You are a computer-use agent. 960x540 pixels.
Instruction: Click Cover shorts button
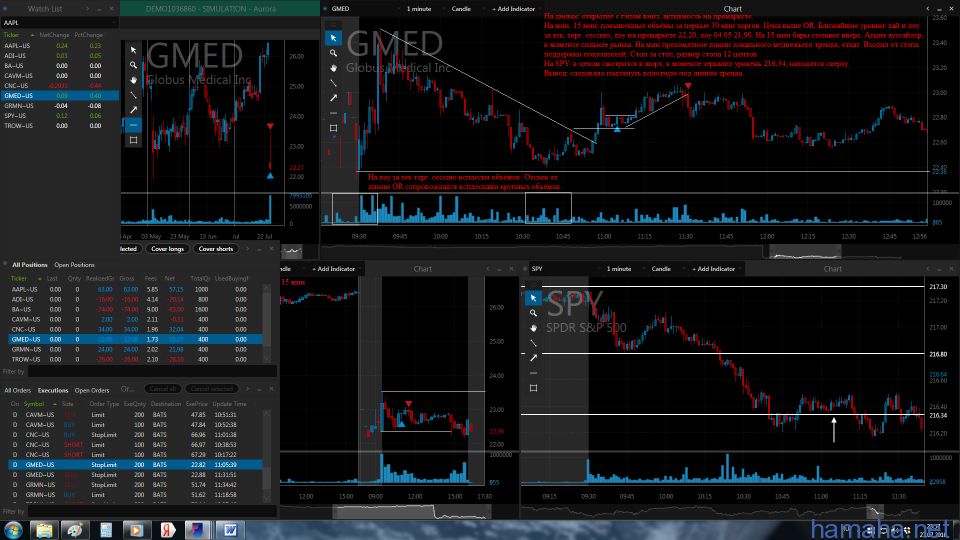tap(216, 249)
